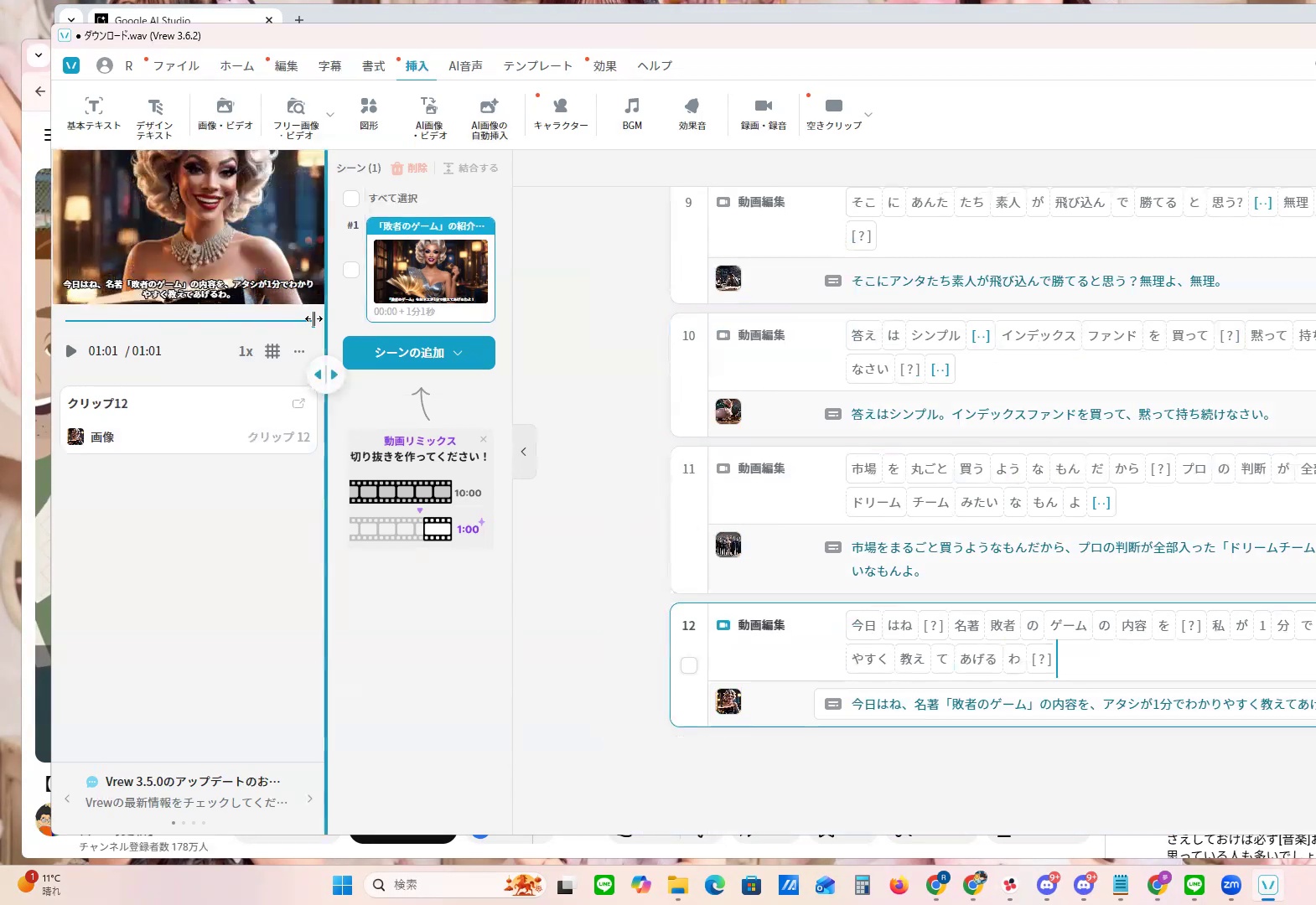Select the scene #1 thumbnail
The height and width of the screenshot is (905, 1316).
coord(431,271)
